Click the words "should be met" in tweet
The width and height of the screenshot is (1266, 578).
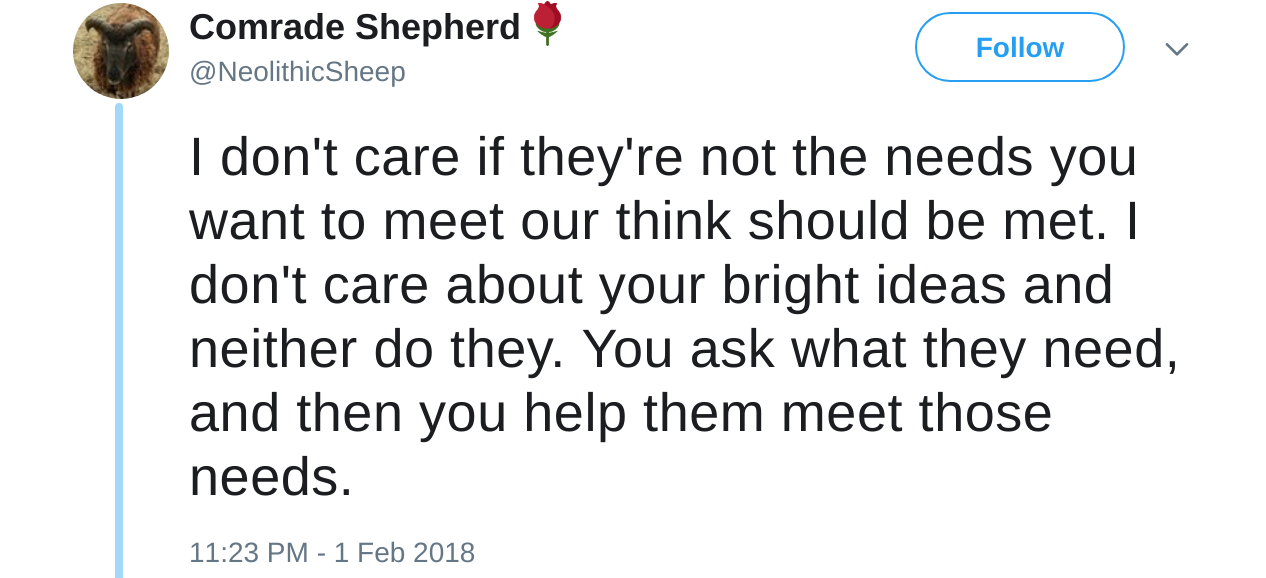pyautogui.click(x=927, y=222)
